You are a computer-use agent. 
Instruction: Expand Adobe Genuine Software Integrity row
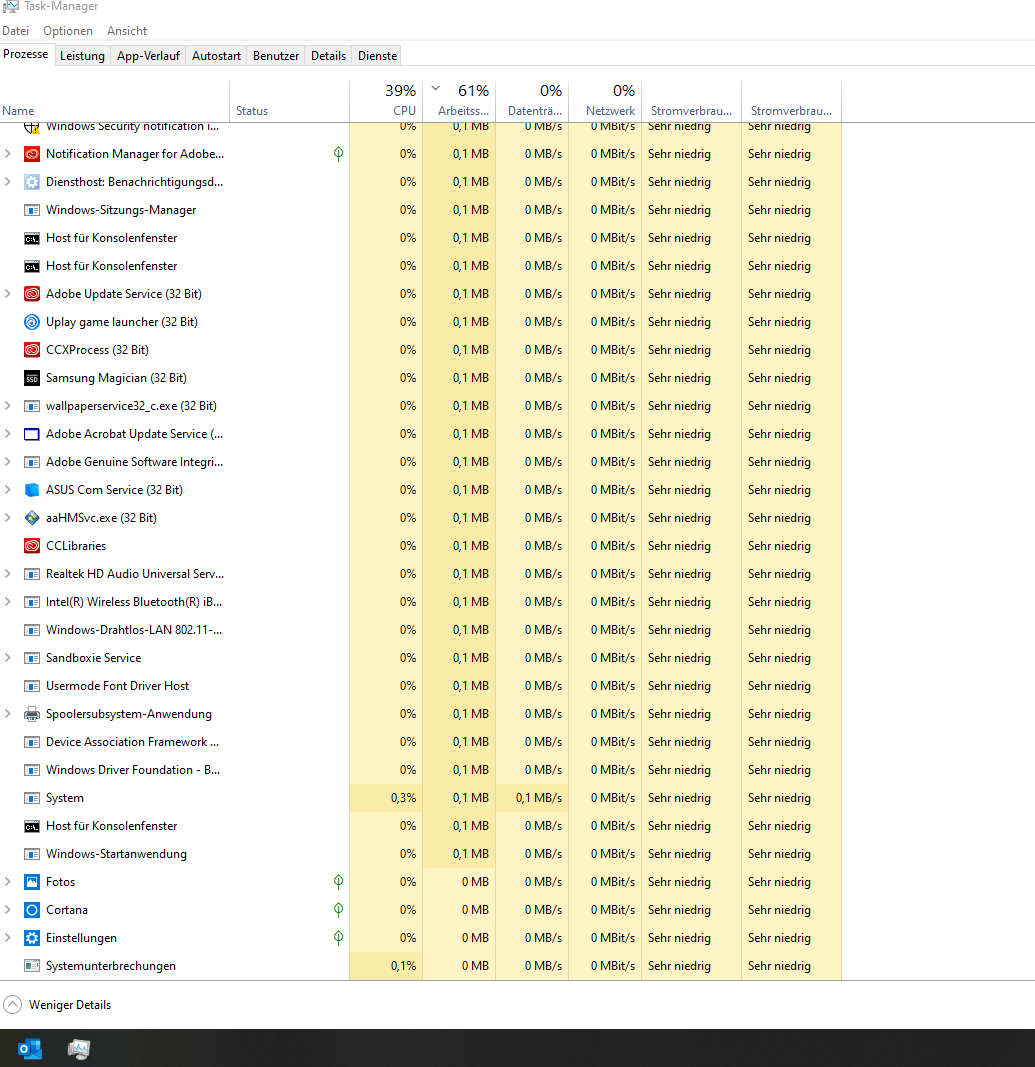(7, 461)
